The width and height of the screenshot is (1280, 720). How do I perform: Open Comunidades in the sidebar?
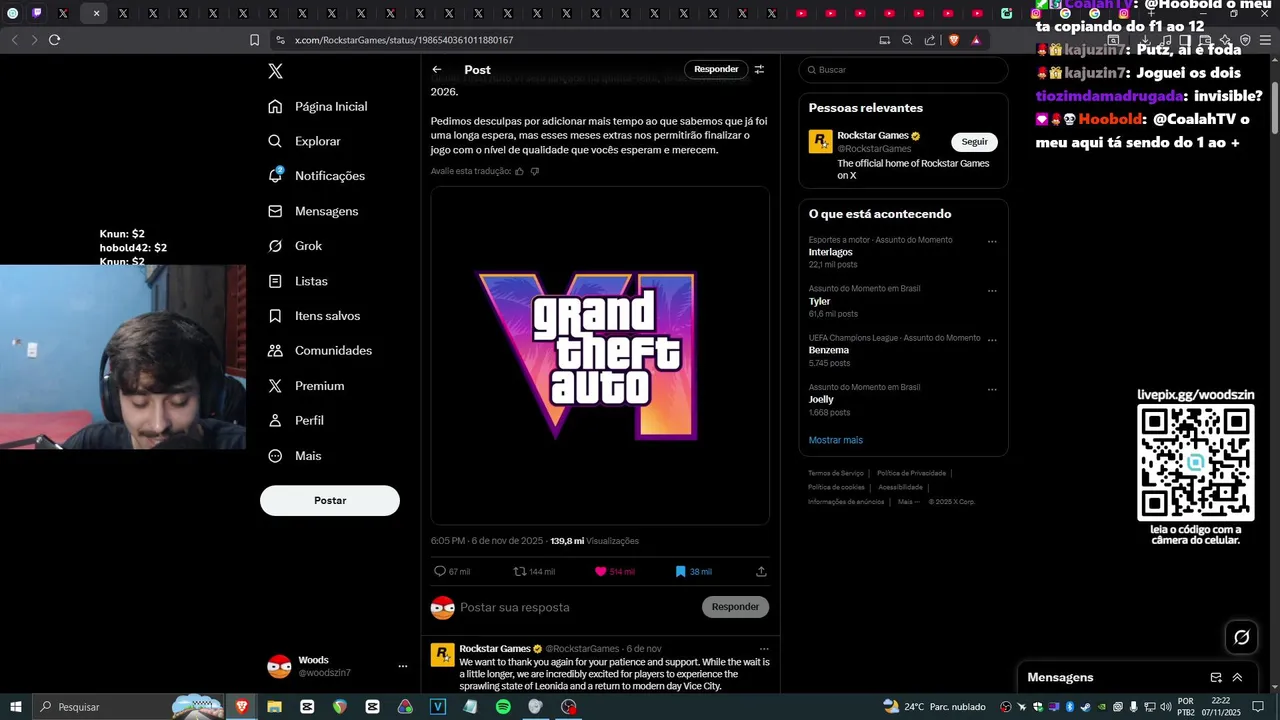click(x=320, y=351)
